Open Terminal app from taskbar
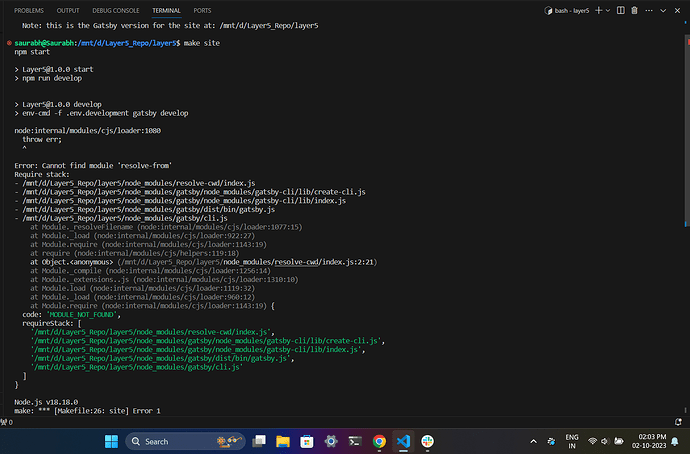This screenshot has width=690, height=454. 355,441
